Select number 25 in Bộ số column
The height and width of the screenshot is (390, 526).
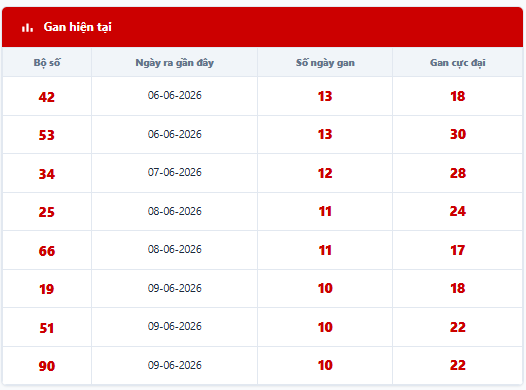tap(47, 212)
